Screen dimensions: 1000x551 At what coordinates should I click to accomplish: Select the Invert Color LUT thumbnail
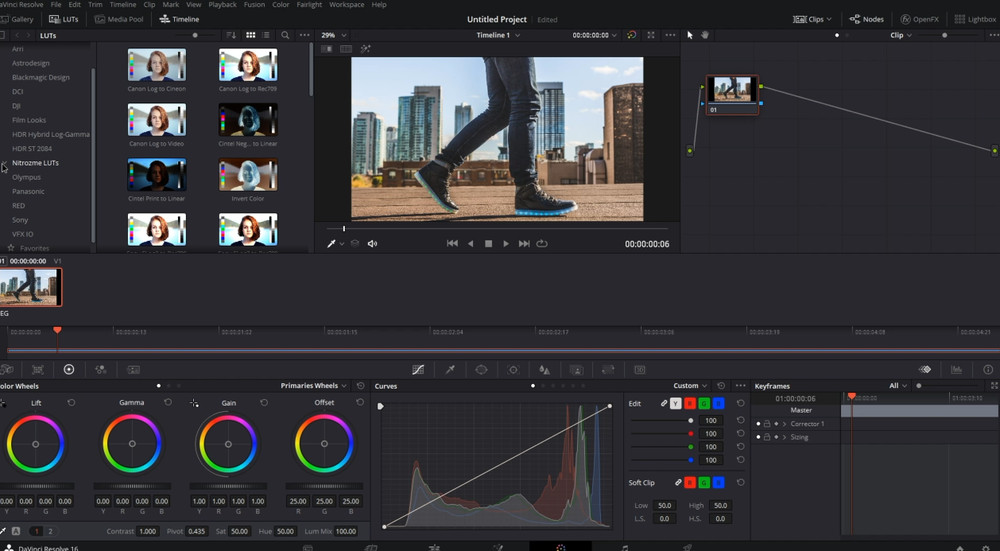point(248,175)
